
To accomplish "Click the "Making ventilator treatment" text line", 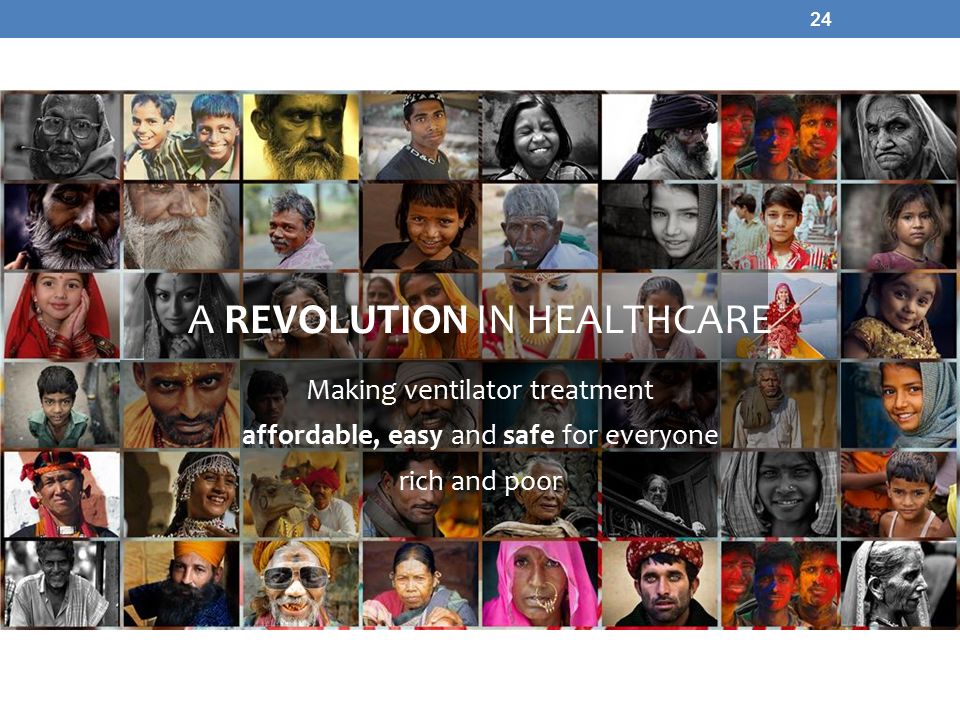I will coord(479,391).
